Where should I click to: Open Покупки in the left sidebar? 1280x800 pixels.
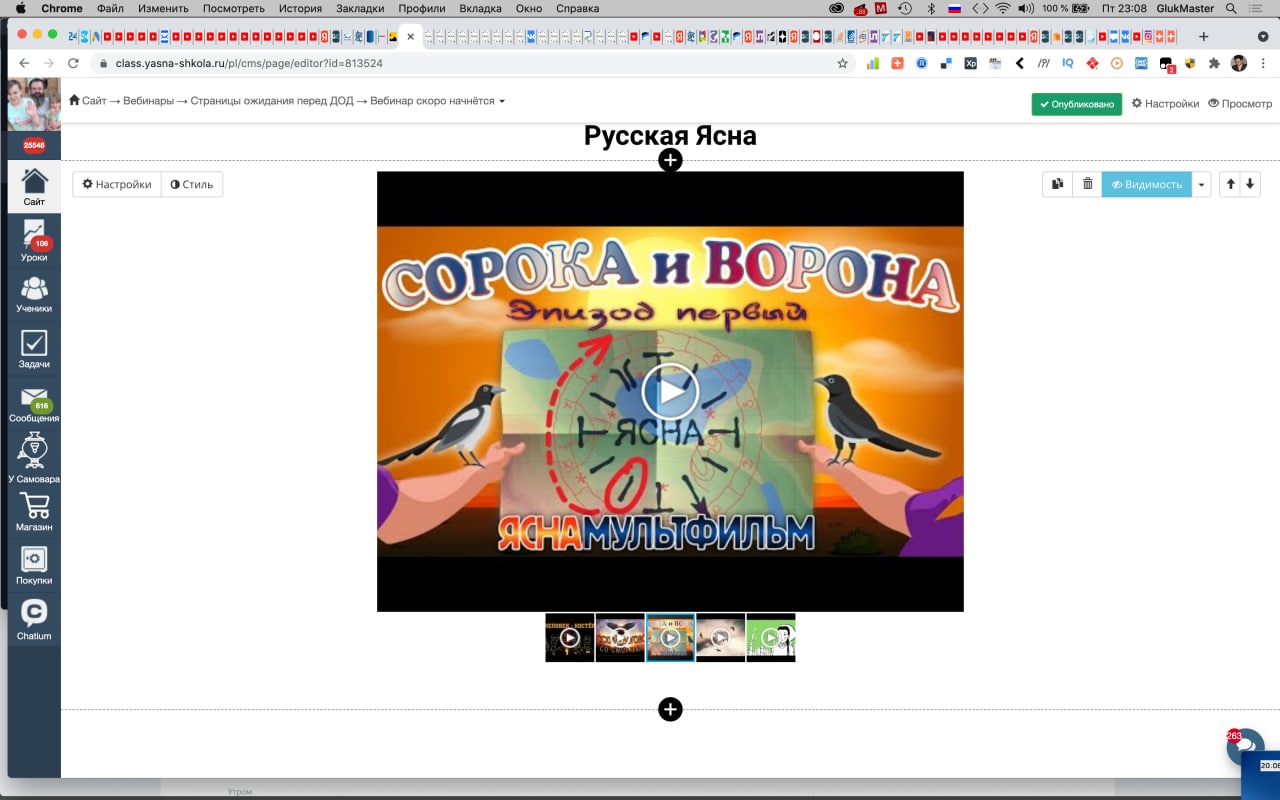[x=34, y=565]
